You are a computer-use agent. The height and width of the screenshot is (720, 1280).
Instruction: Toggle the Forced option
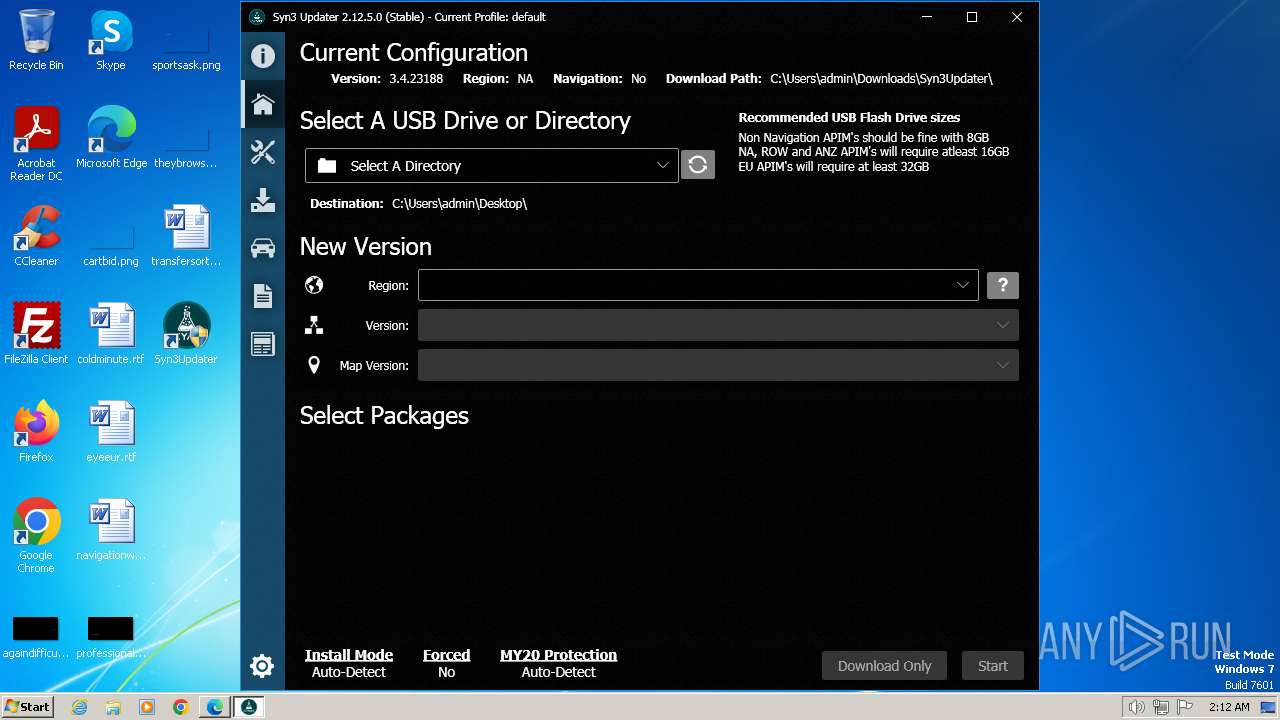click(446, 663)
